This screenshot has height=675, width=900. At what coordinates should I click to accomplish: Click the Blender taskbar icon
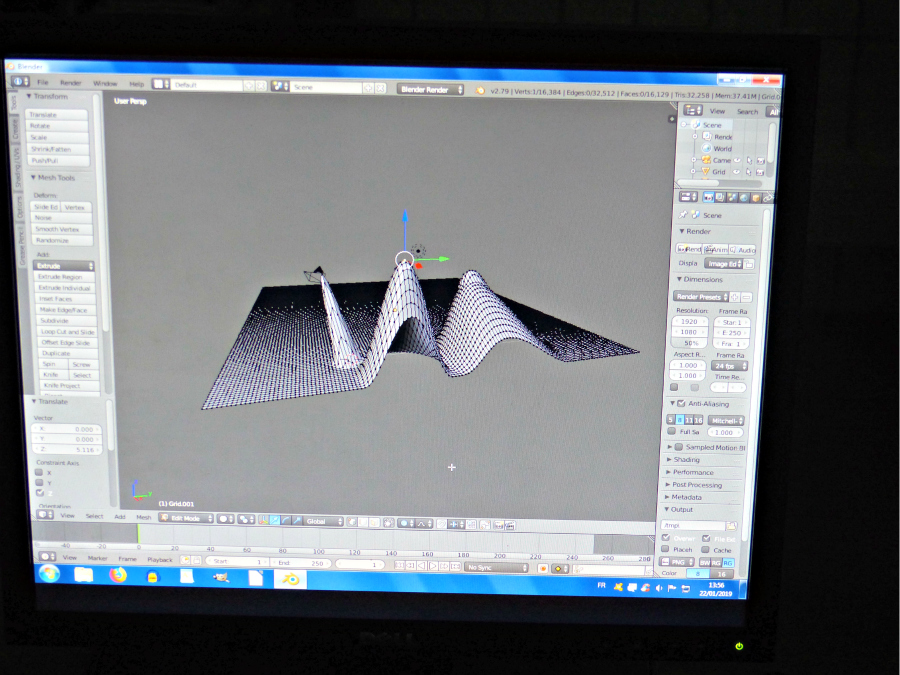point(290,579)
